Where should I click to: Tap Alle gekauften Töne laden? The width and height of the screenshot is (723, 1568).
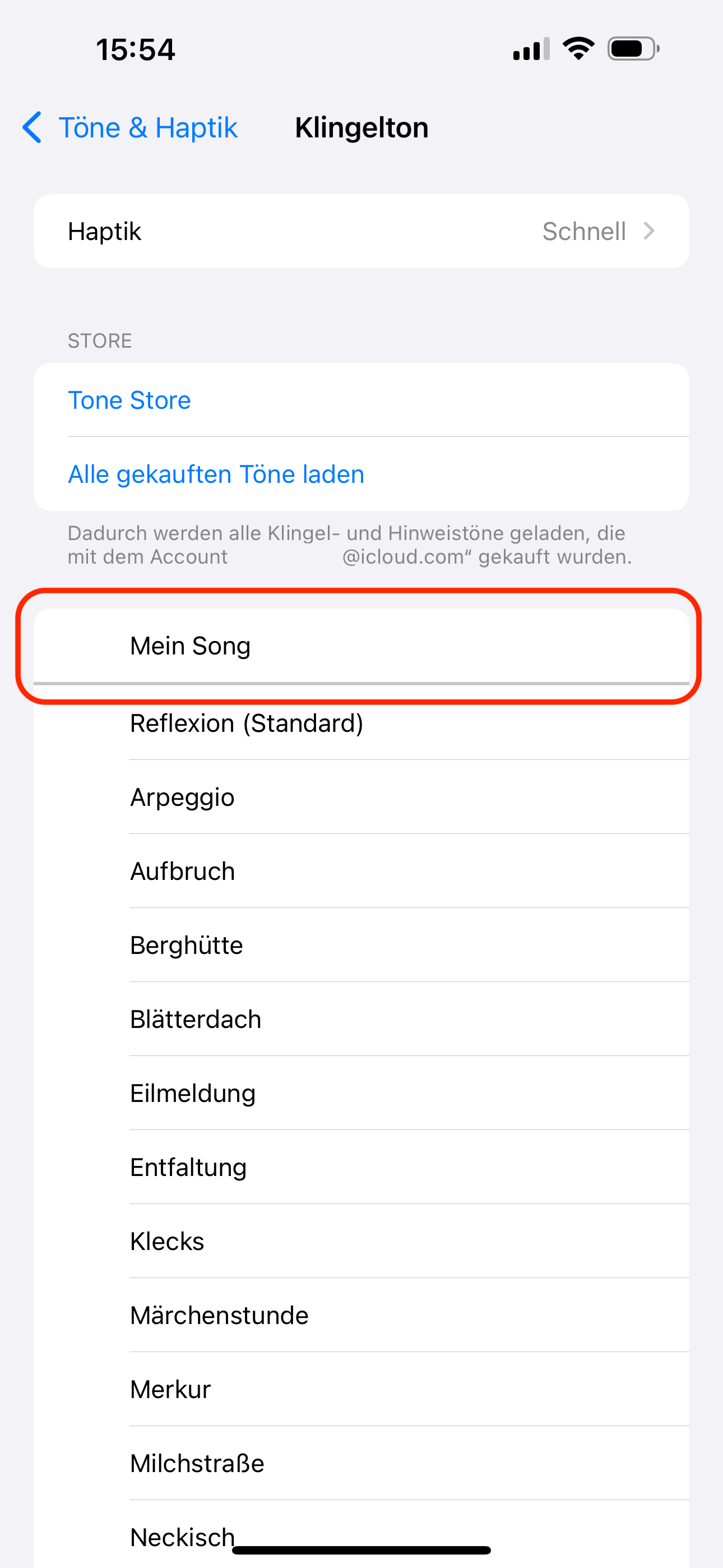point(216,474)
